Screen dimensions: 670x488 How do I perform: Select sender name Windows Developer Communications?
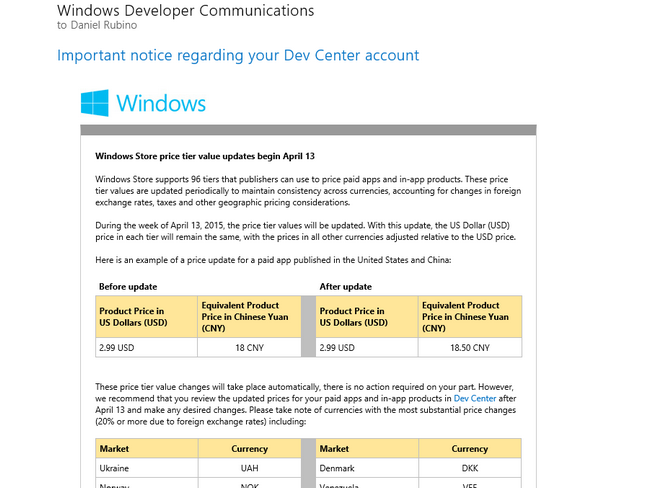185,11
